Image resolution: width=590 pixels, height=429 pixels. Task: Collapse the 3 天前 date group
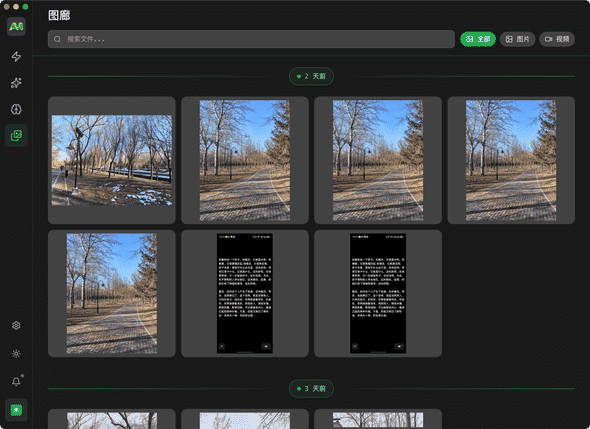coord(311,388)
